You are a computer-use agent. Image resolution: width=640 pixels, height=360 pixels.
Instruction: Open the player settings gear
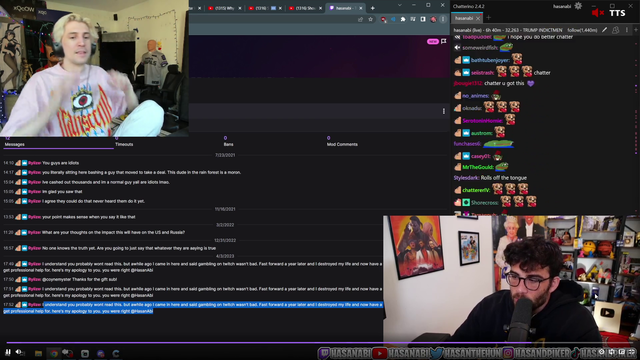coord(601,351)
